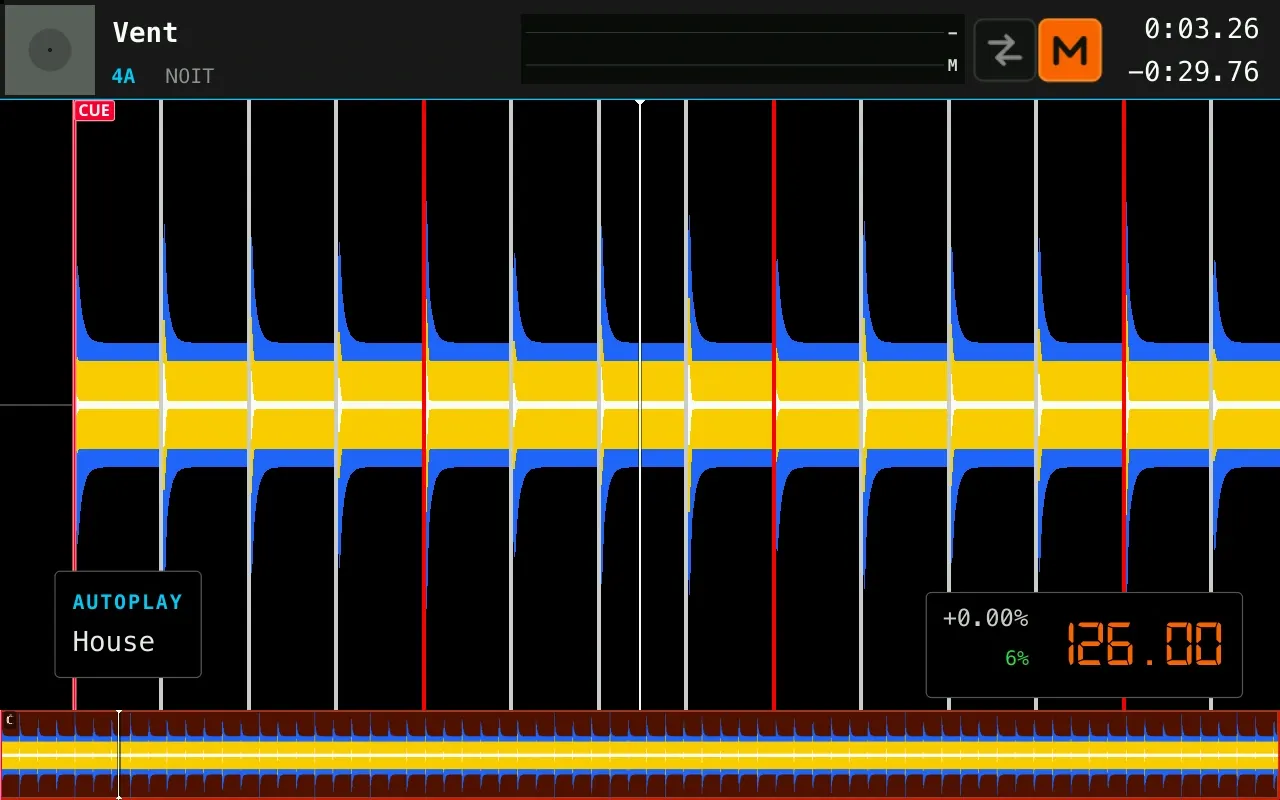
Task: Click the track overview waveform strip
Action: [x=640, y=755]
